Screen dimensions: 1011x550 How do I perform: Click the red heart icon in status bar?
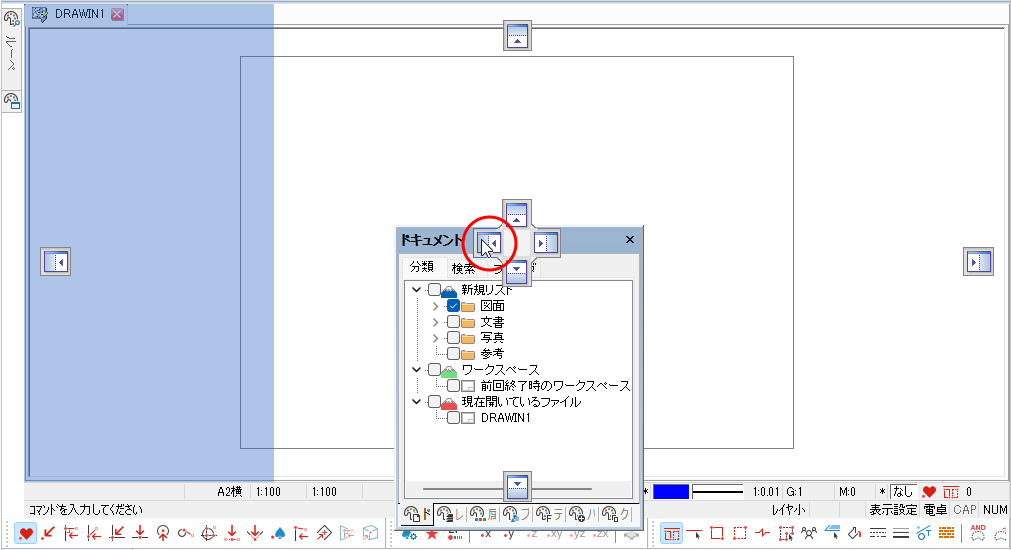(x=928, y=492)
